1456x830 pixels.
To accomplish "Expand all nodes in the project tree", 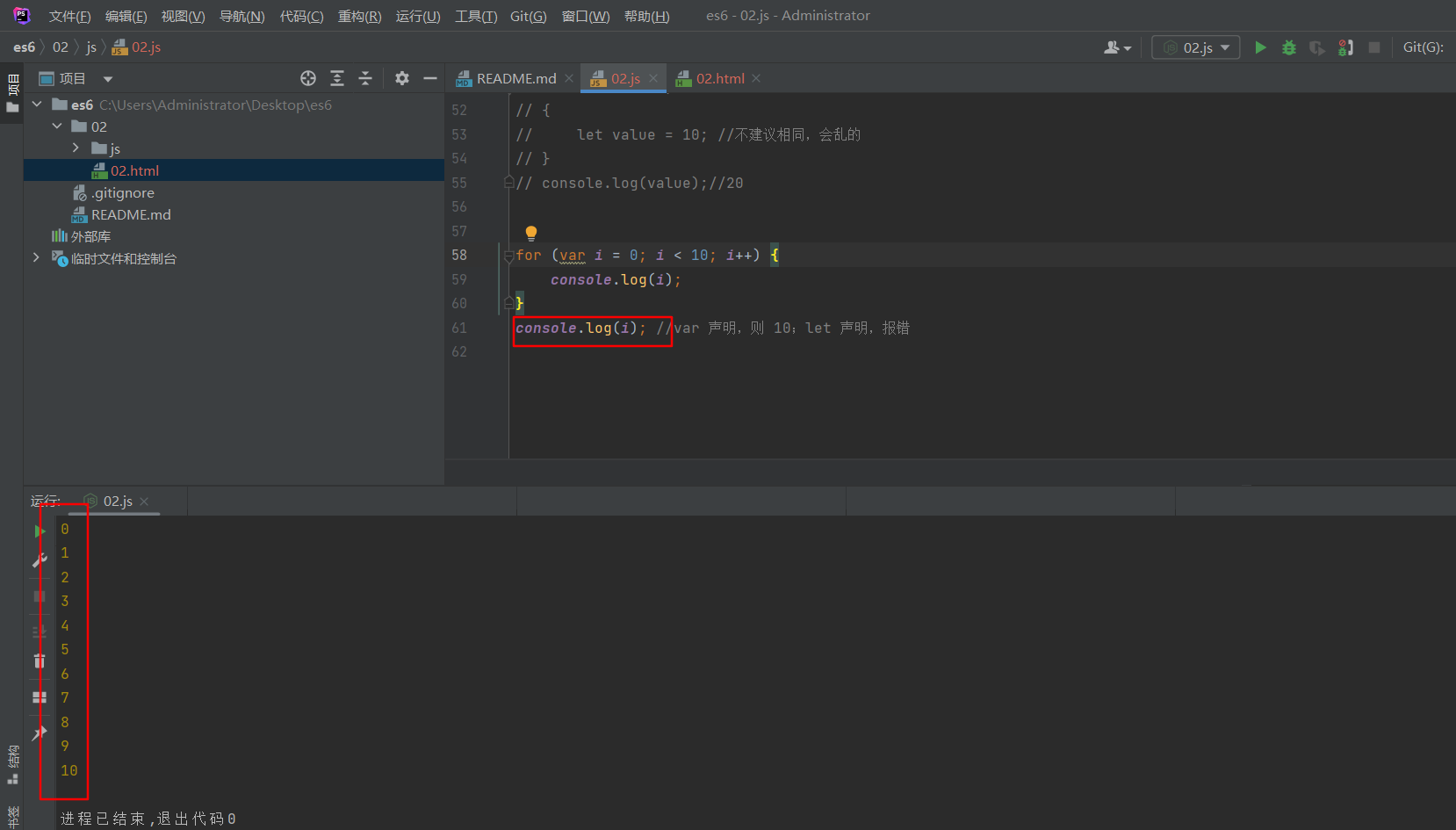I will (x=337, y=78).
